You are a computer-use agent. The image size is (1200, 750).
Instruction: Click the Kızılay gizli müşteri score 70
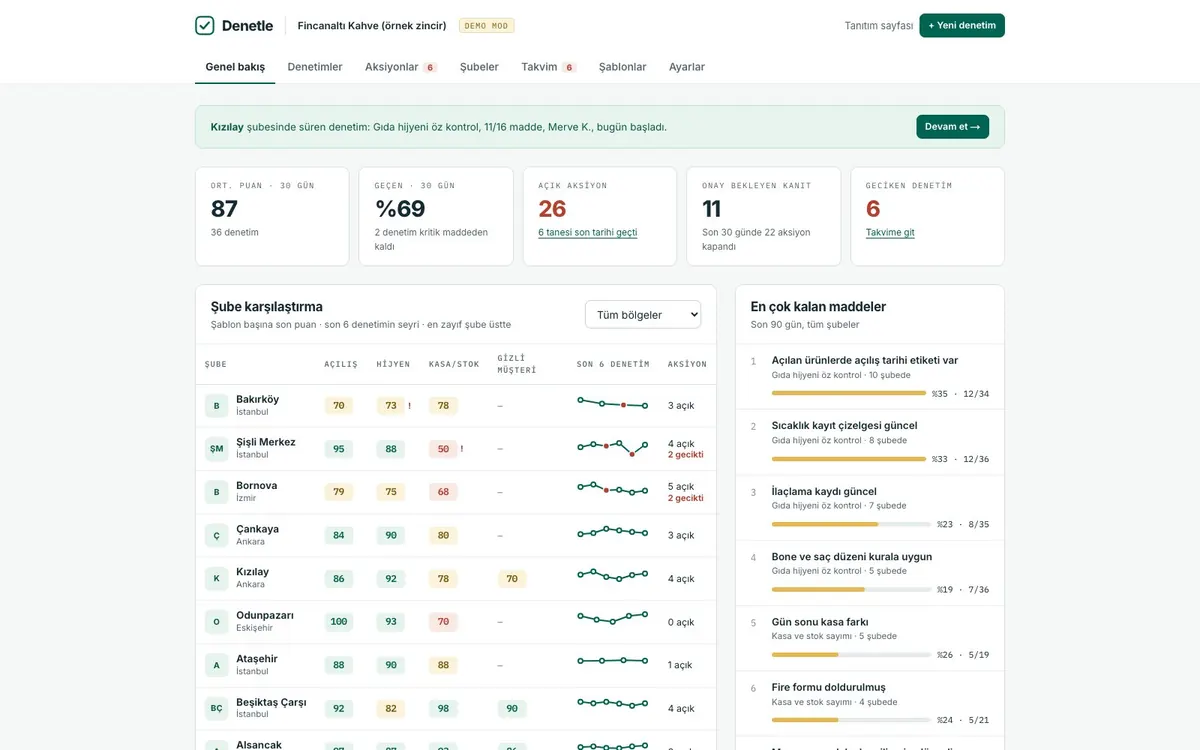[512, 578]
